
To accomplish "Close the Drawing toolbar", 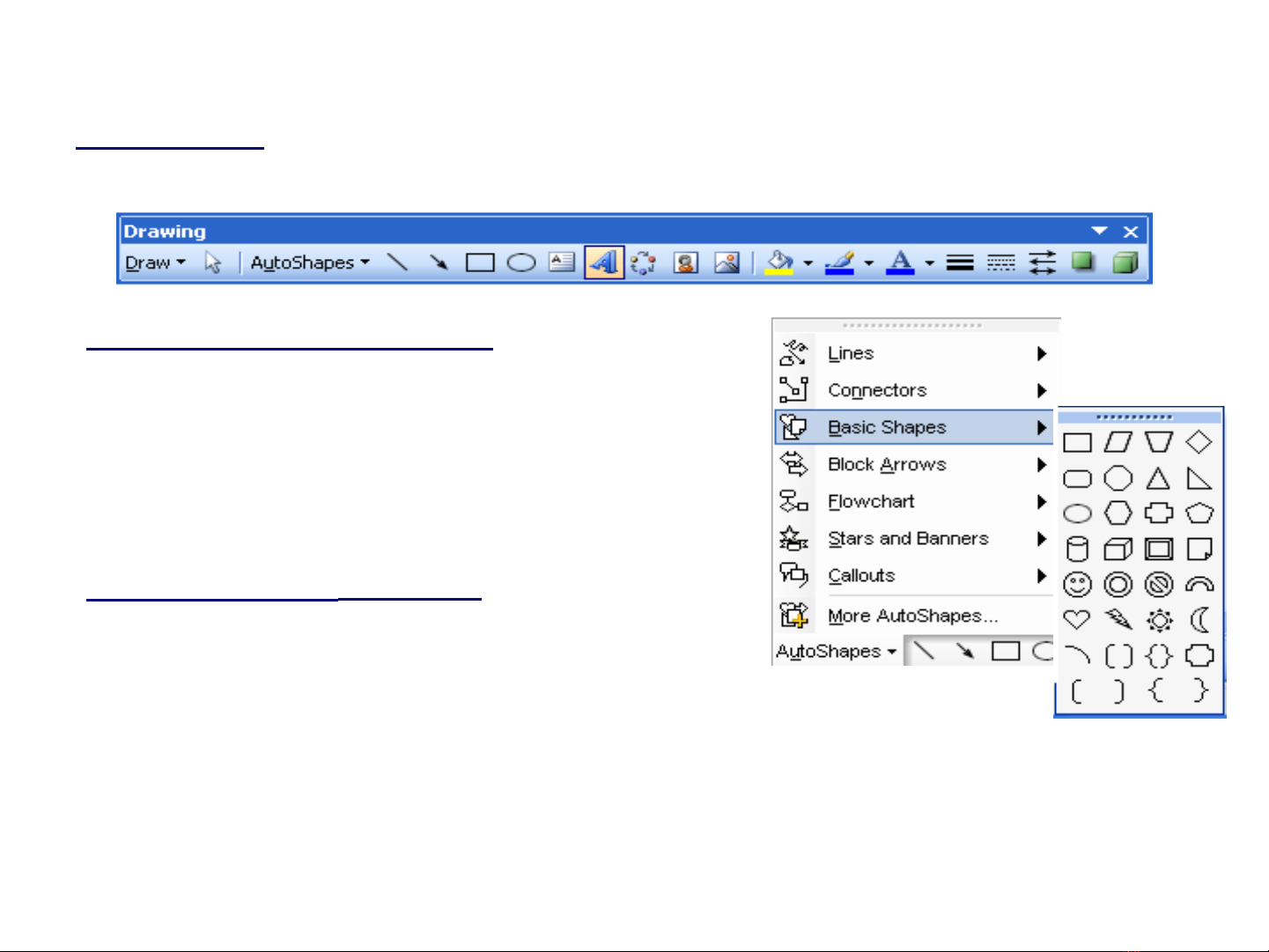I will [x=1131, y=232].
